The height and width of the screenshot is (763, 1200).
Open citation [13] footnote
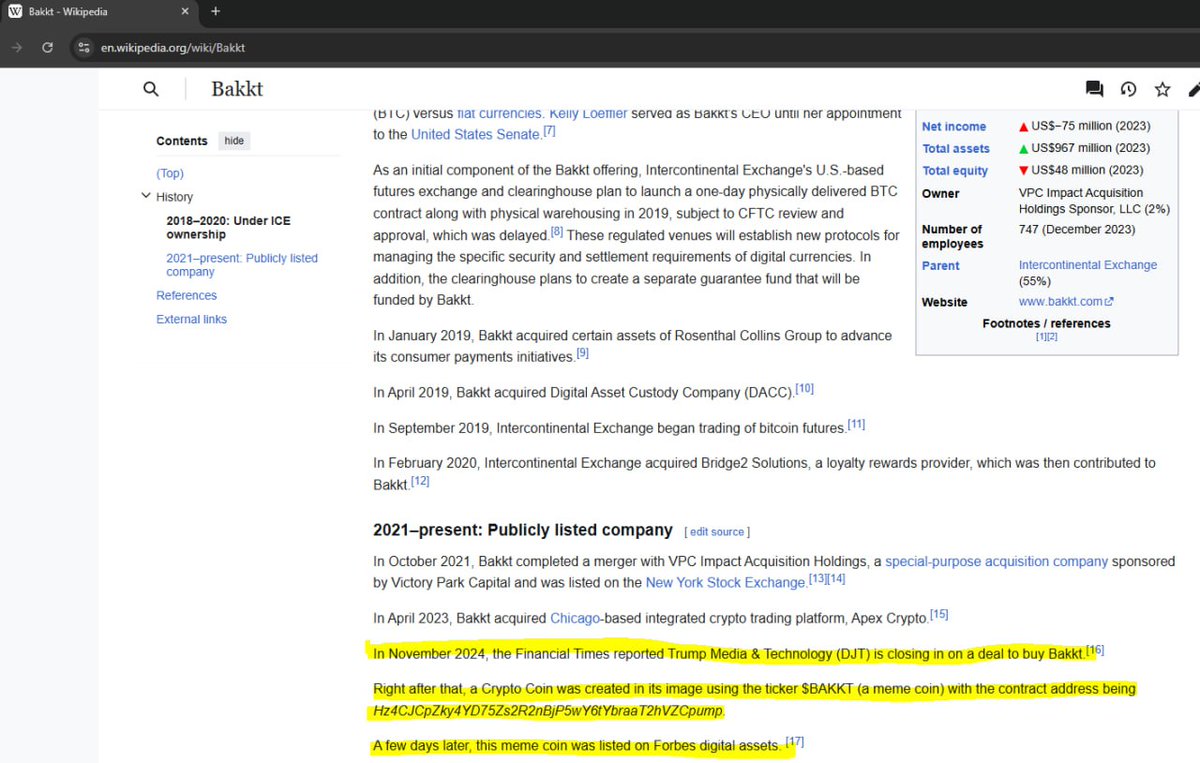[x=817, y=579]
